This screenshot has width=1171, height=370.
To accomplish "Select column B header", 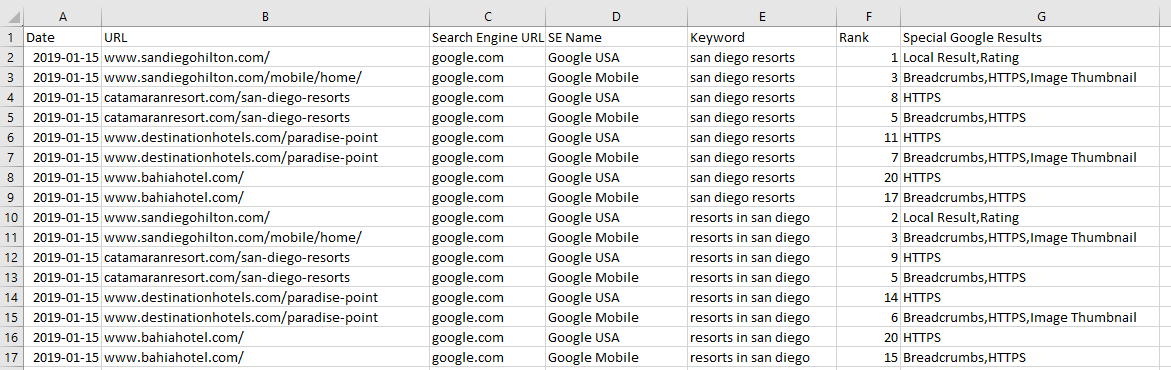I will (x=266, y=16).
